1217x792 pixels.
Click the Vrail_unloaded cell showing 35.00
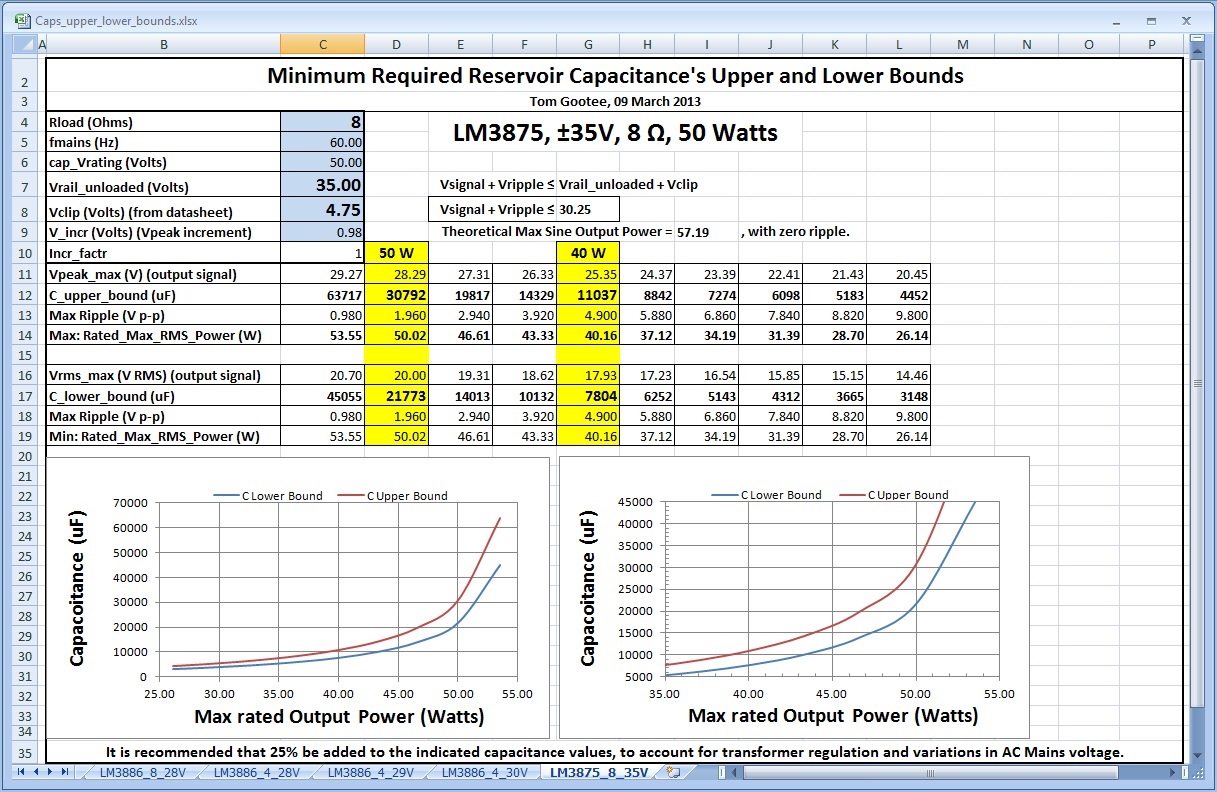click(322, 186)
